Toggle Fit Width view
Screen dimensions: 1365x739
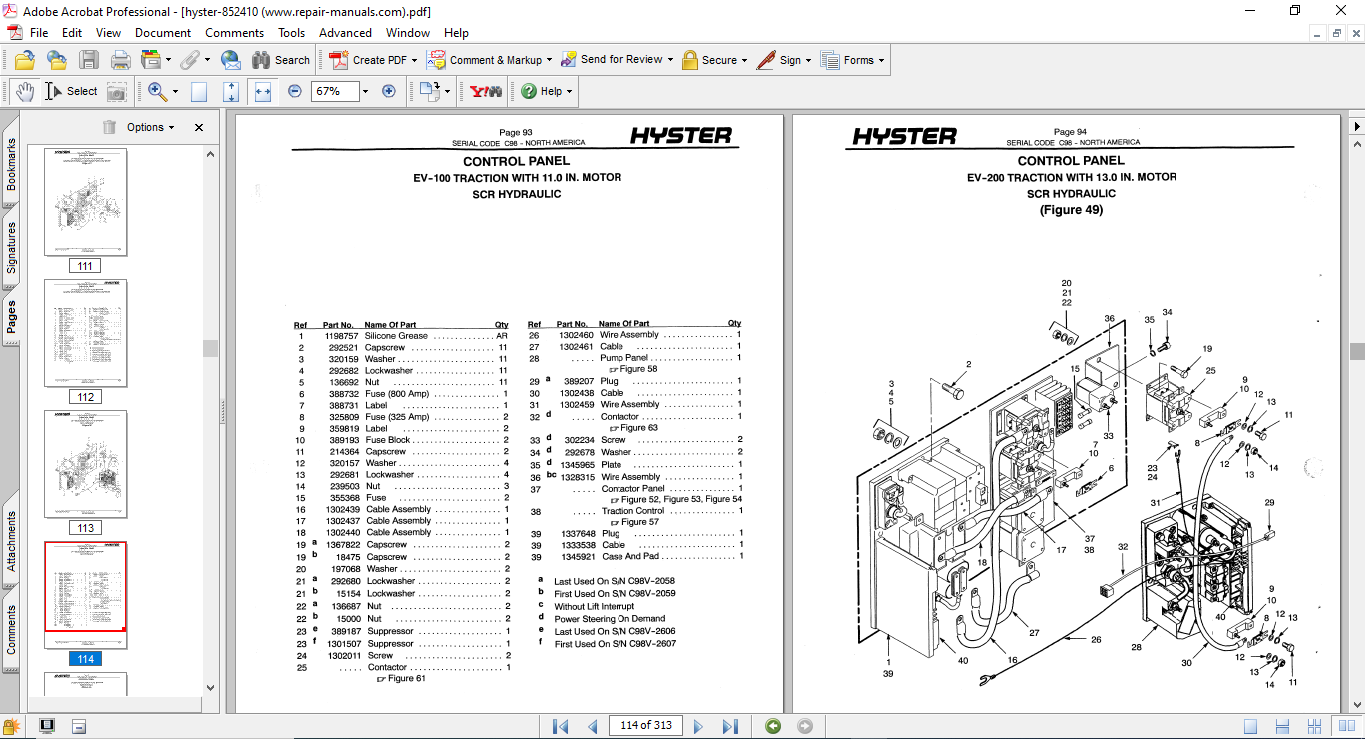tap(263, 91)
